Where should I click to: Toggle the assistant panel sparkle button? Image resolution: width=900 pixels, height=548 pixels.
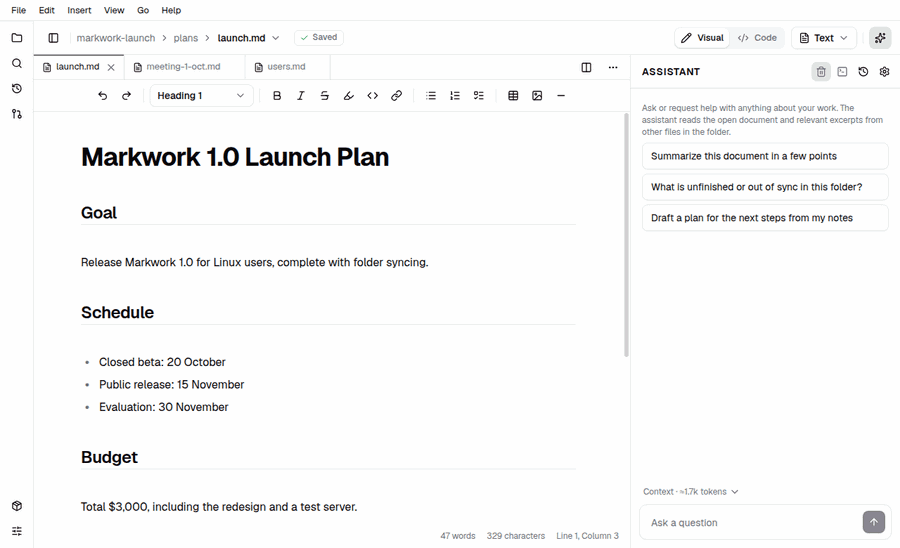tap(880, 38)
